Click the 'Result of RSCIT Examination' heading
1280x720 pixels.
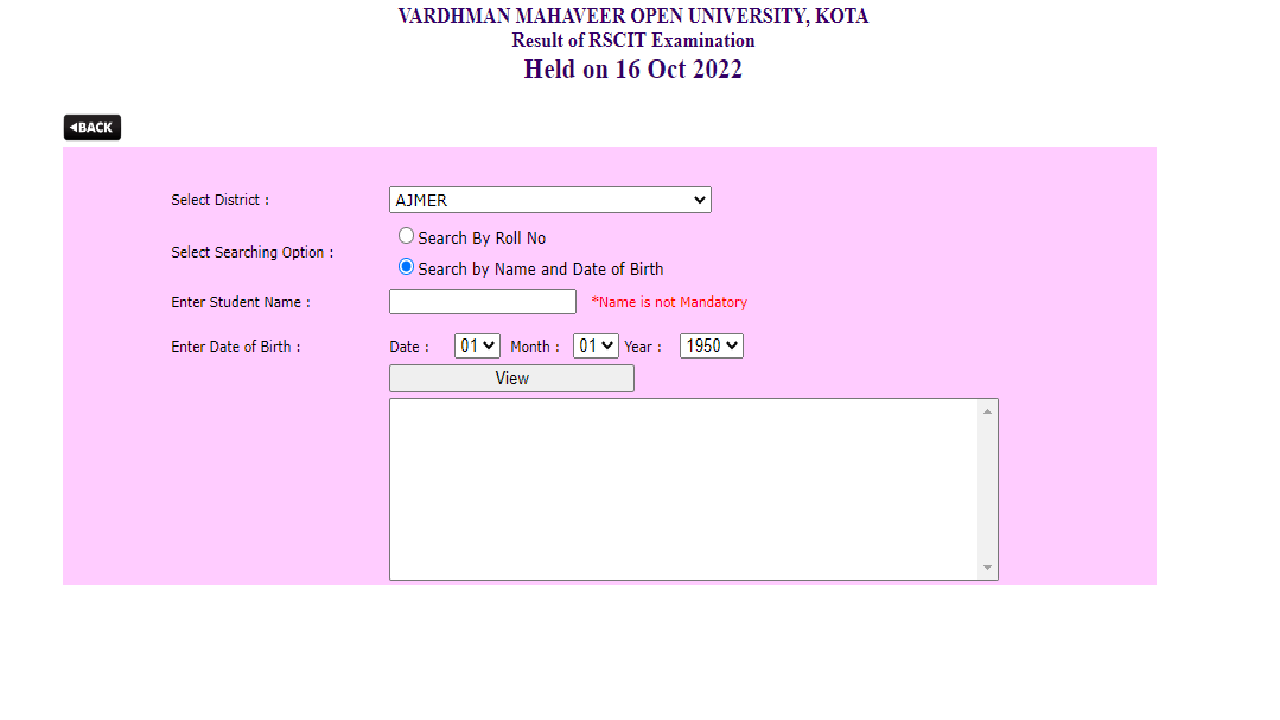point(633,41)
